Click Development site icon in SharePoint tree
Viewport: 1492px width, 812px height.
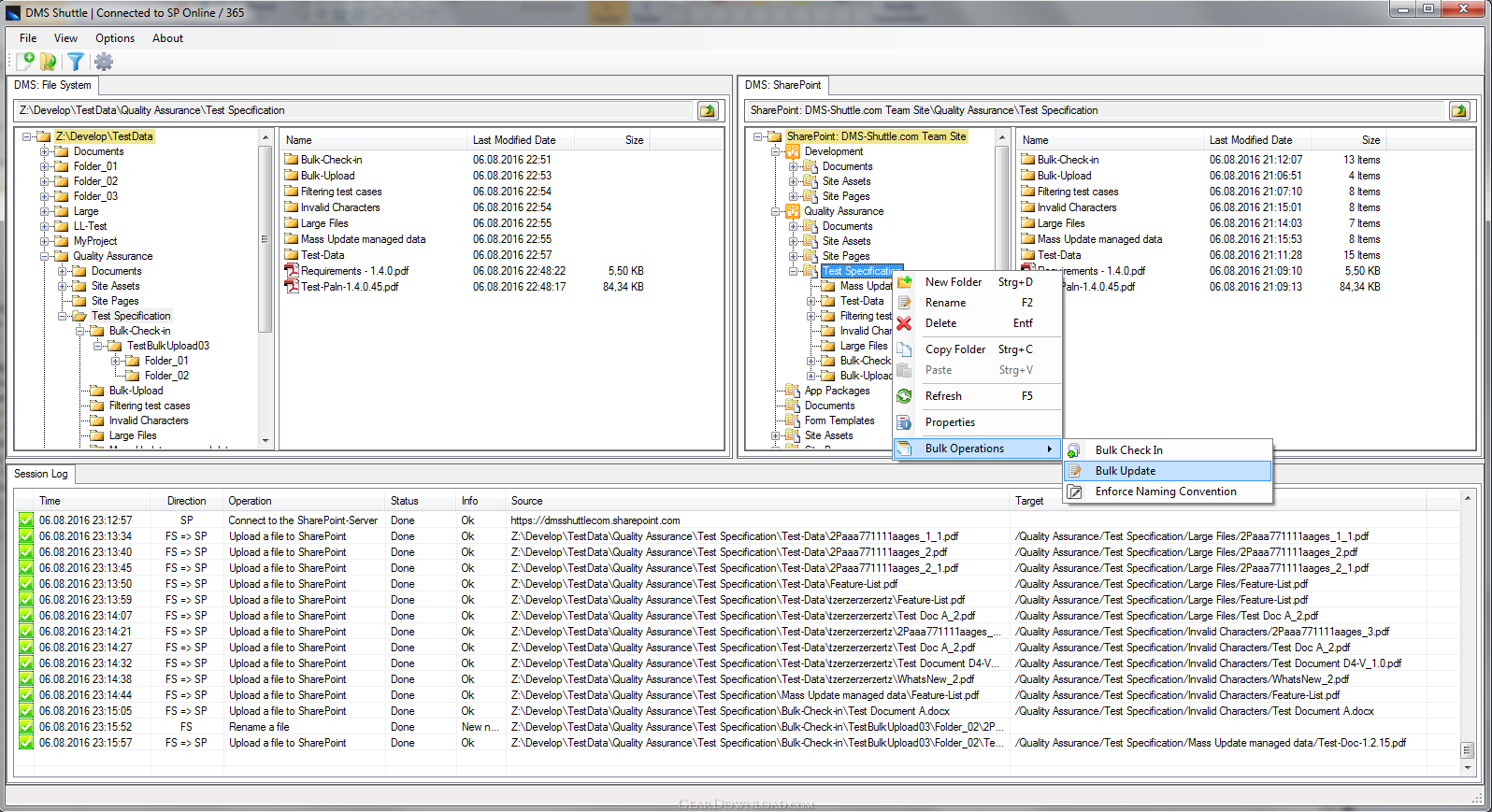coord(793,151)
